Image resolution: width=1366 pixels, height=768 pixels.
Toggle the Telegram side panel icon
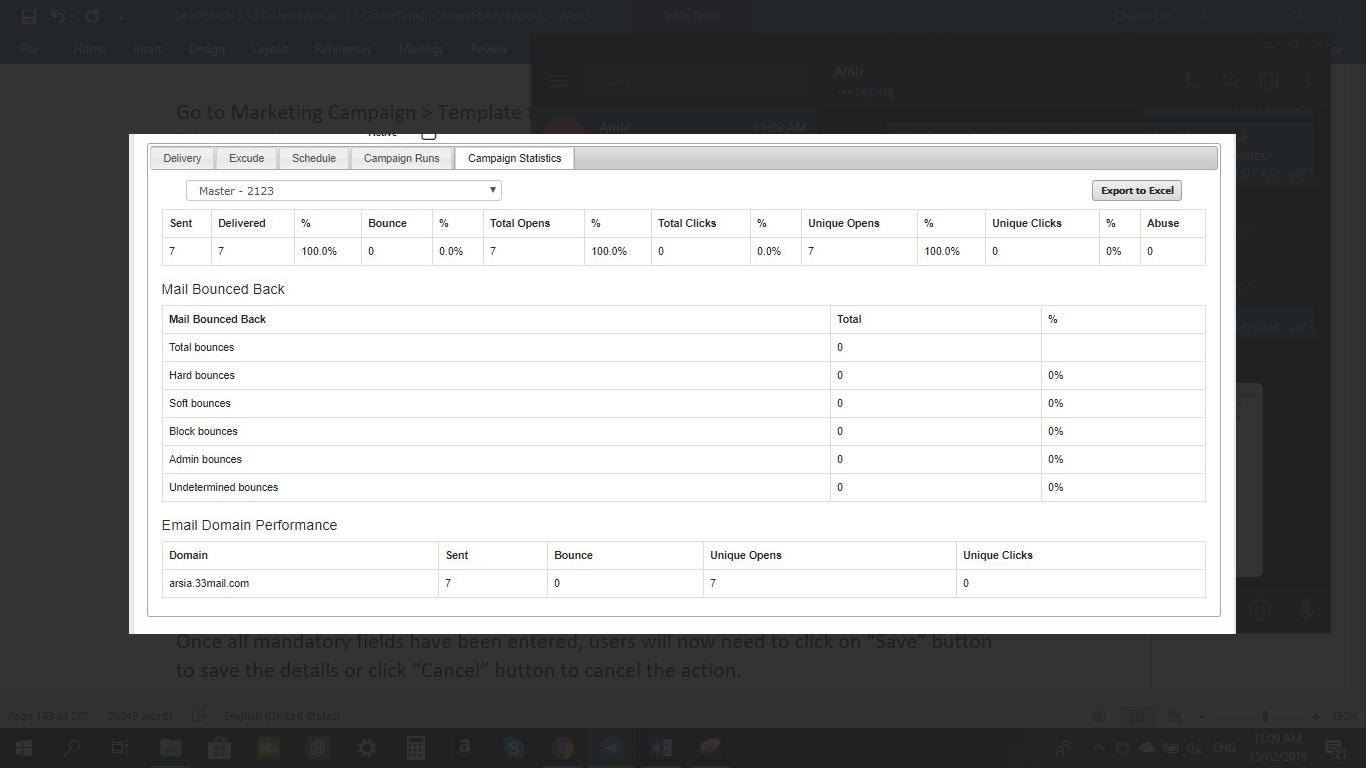coord(1269,81)
